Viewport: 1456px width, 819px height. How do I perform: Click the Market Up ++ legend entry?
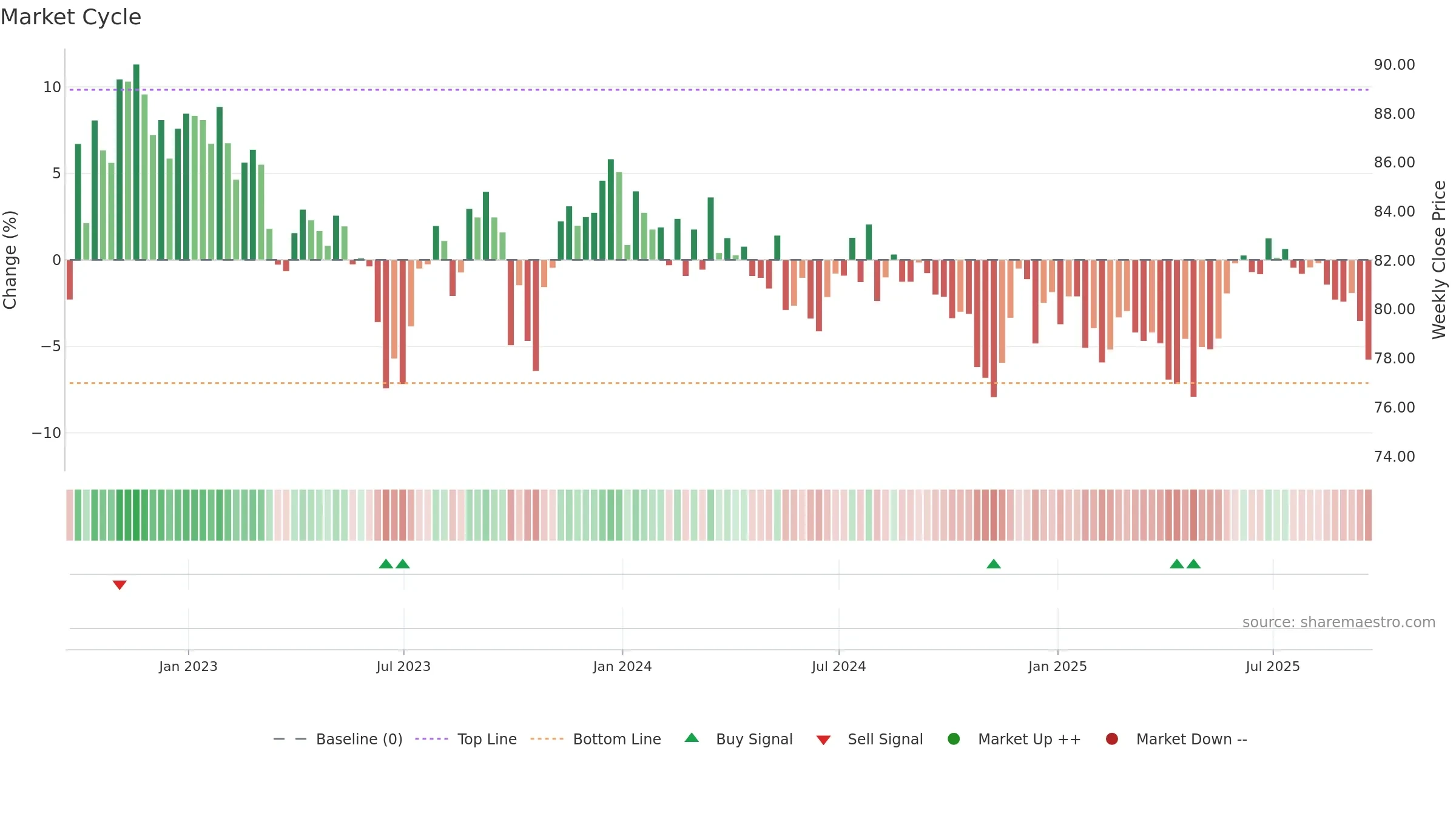click(x=1014, y=739)
